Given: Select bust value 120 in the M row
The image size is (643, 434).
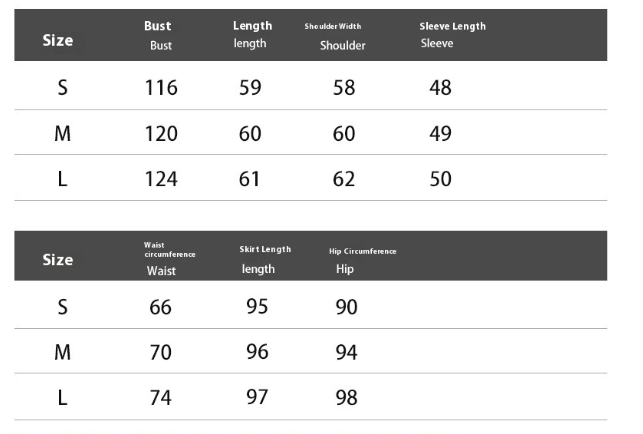Looking at the screenshot, I should pyautogui.click(x=160, y=134).
